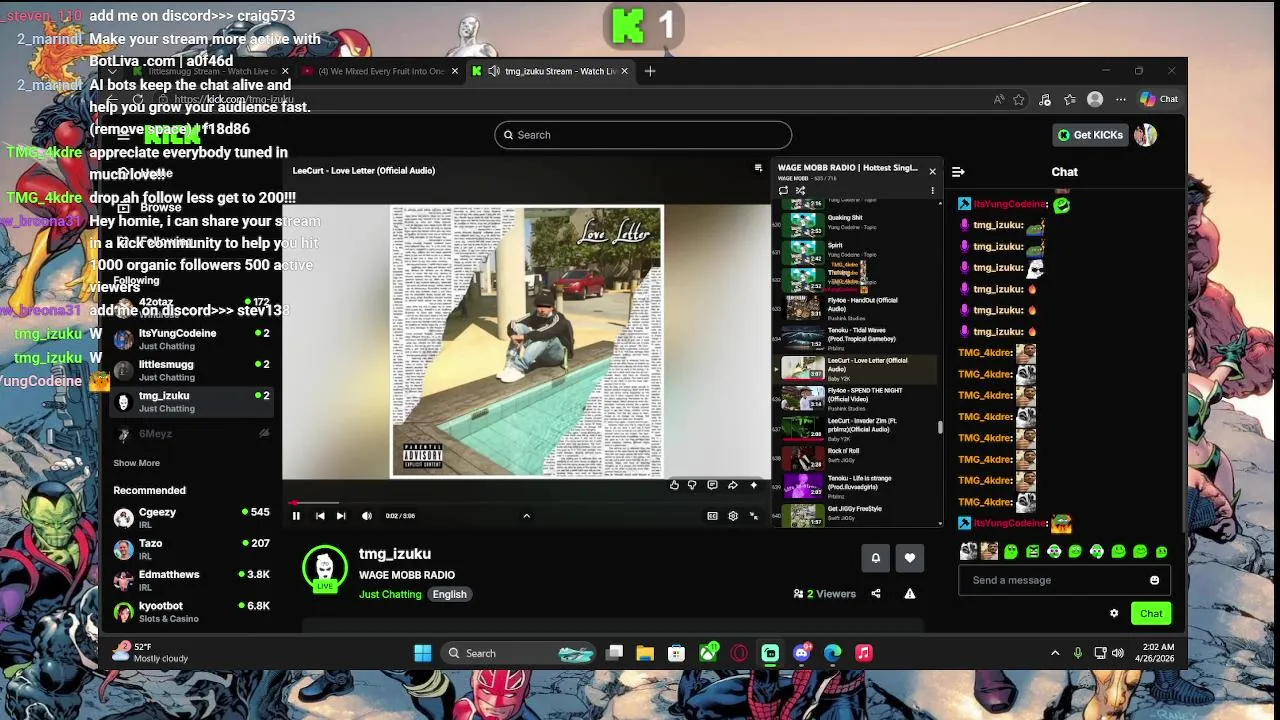Viewport: 1280px width, 720px height.
Task: Pause the YouTube video in stream
Action: click(296, 516)
